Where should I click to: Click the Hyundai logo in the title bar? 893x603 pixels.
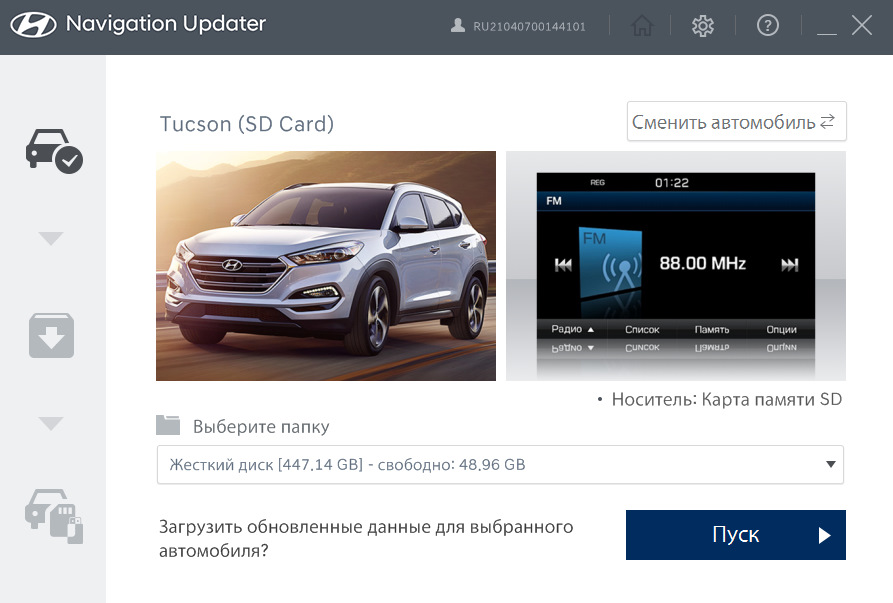point(33,25)
